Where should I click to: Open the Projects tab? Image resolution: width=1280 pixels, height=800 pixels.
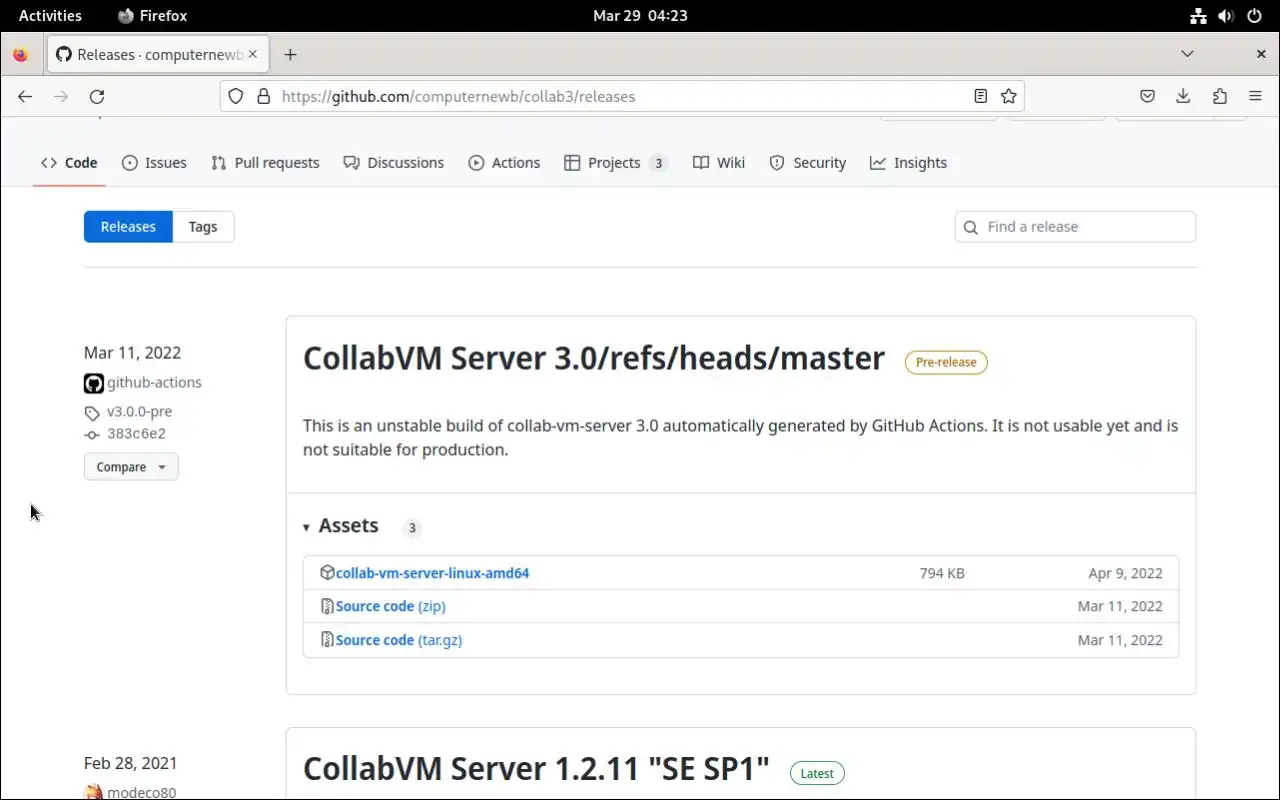[x=615, y=163]
